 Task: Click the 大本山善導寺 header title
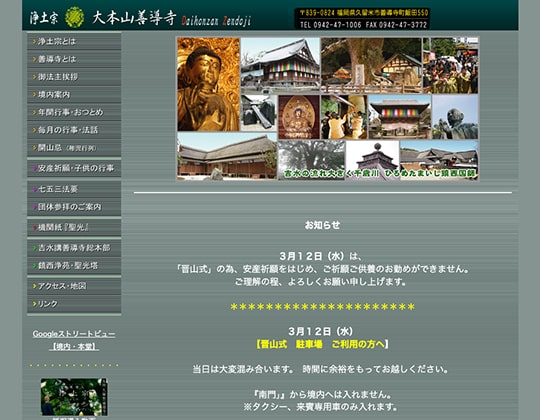click(134, 18)
